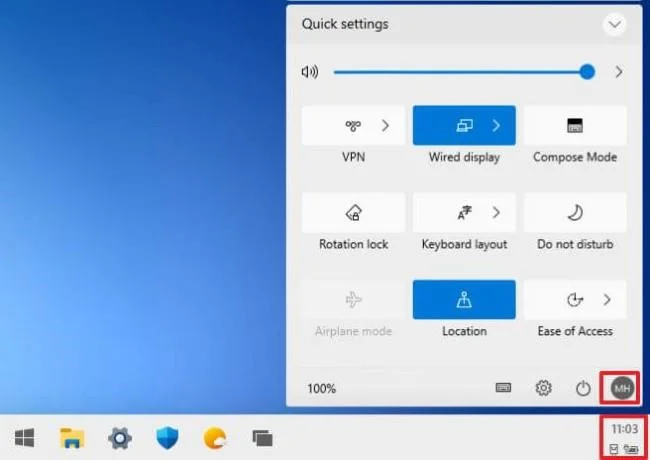Screen dimensions: 650x460
Task: Click the 11:03 clock in system tray
Action: (624, 429)
